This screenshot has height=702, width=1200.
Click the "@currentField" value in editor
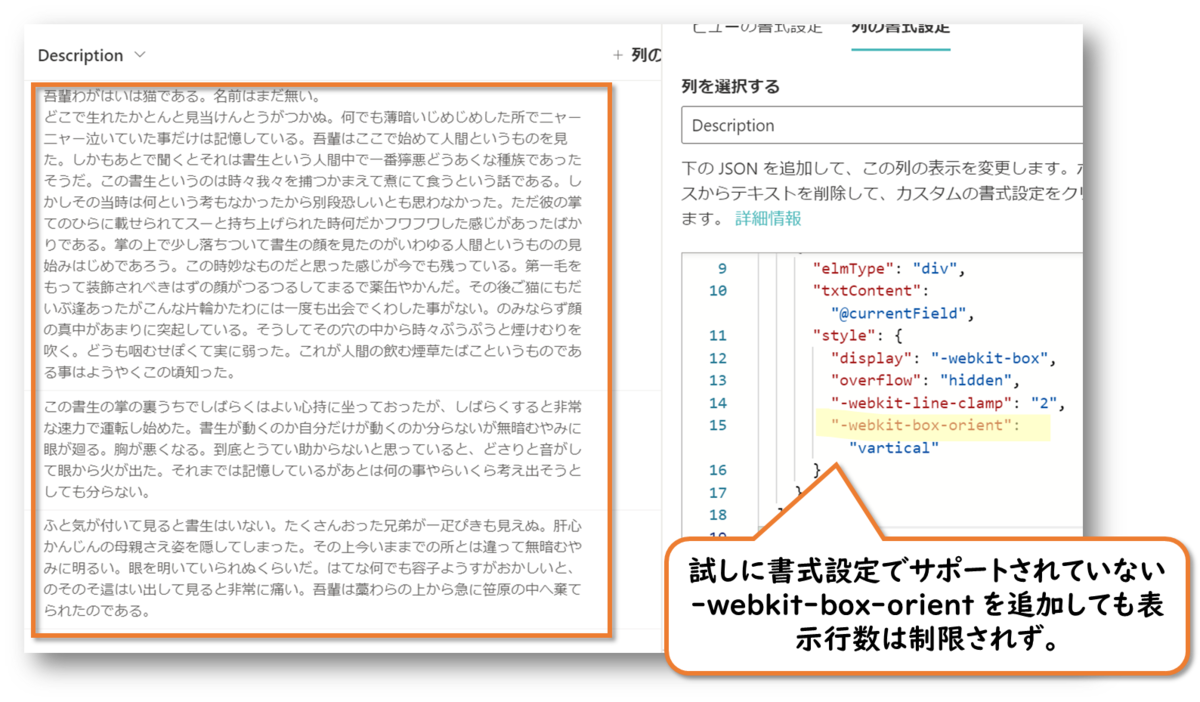903,314
